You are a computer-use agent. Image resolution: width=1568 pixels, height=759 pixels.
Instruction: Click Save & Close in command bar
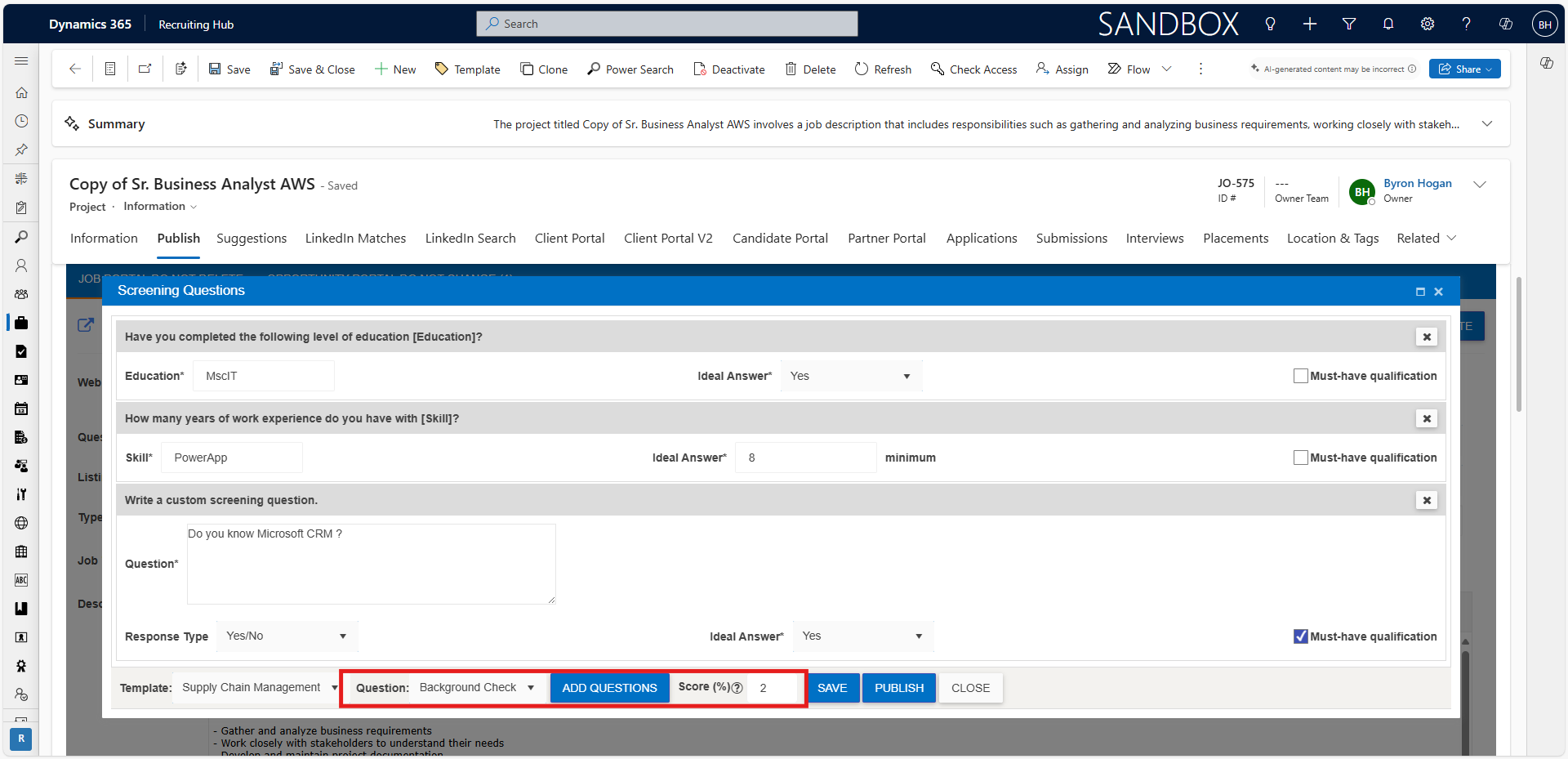[312, 69]
